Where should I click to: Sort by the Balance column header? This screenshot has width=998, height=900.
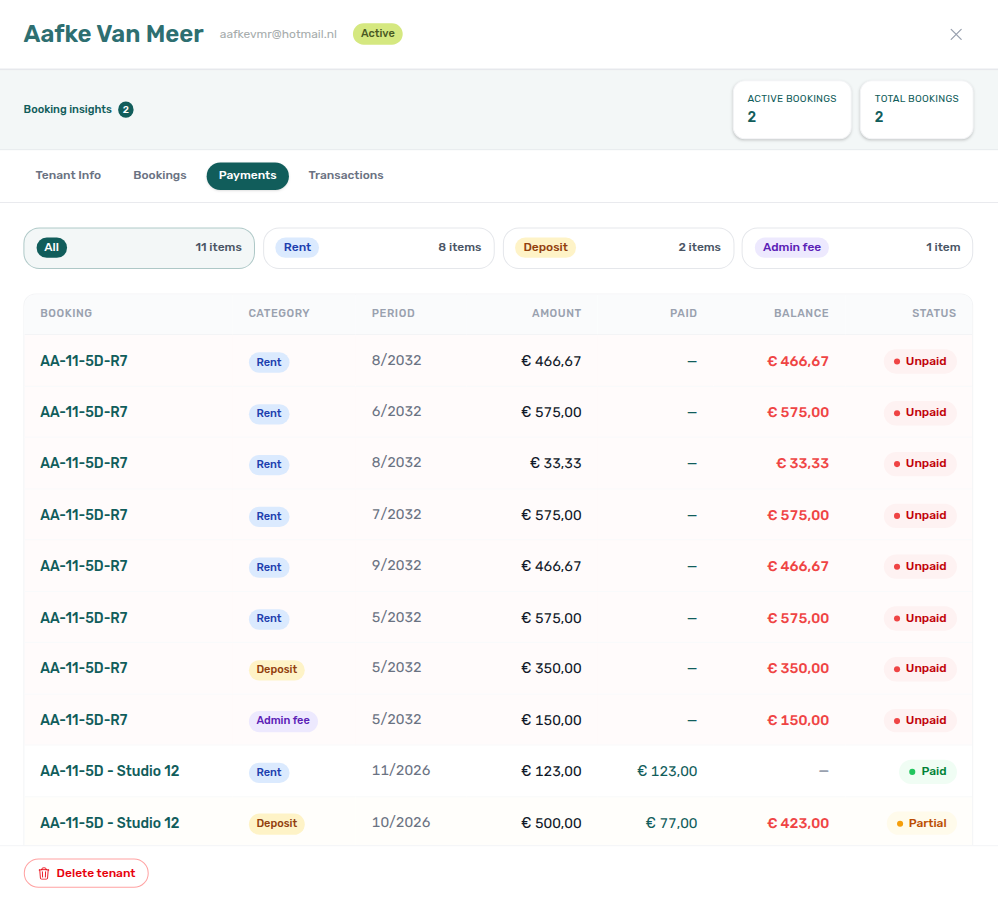click(x=801, y=313)
